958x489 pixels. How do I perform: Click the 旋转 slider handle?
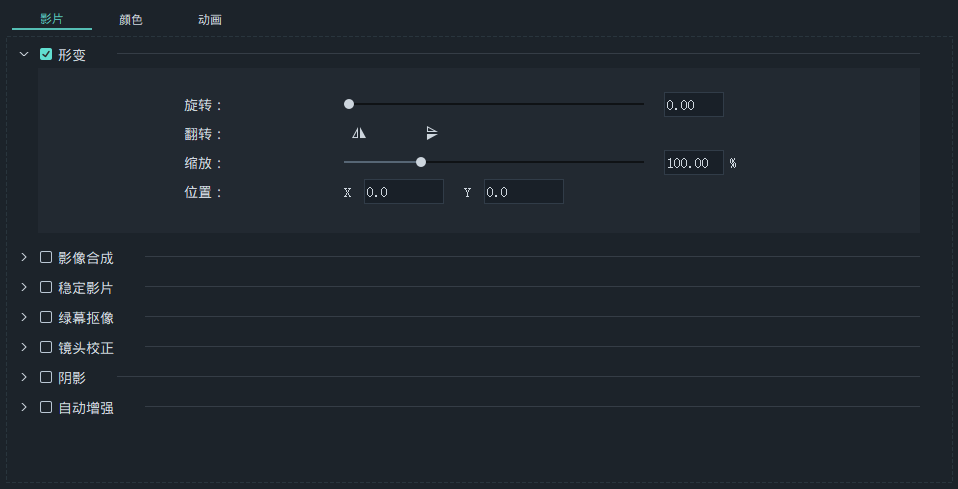349,104
